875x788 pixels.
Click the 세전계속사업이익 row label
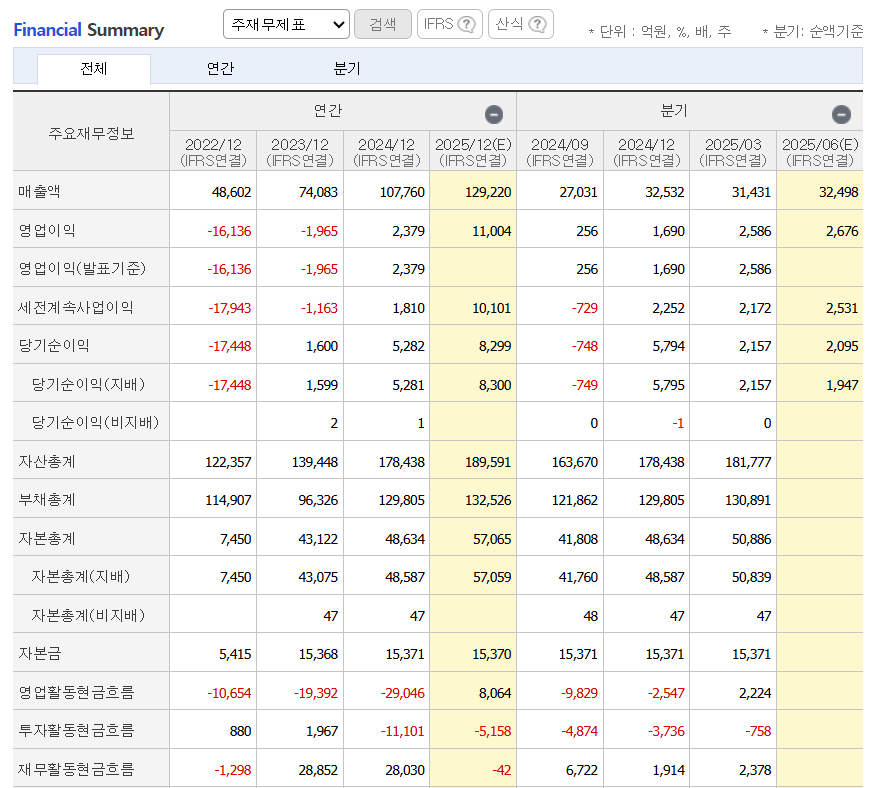point(75,307)
